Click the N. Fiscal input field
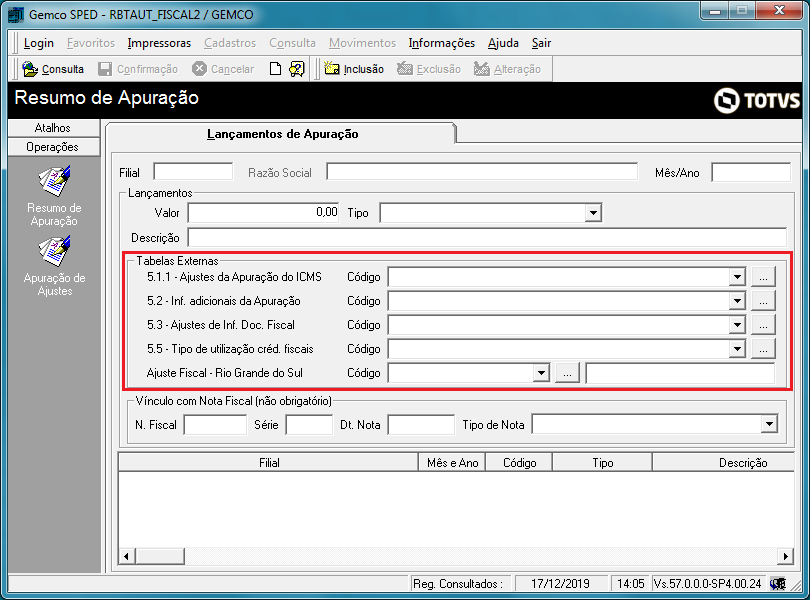The image size is (810, 601). click(215, 425)
